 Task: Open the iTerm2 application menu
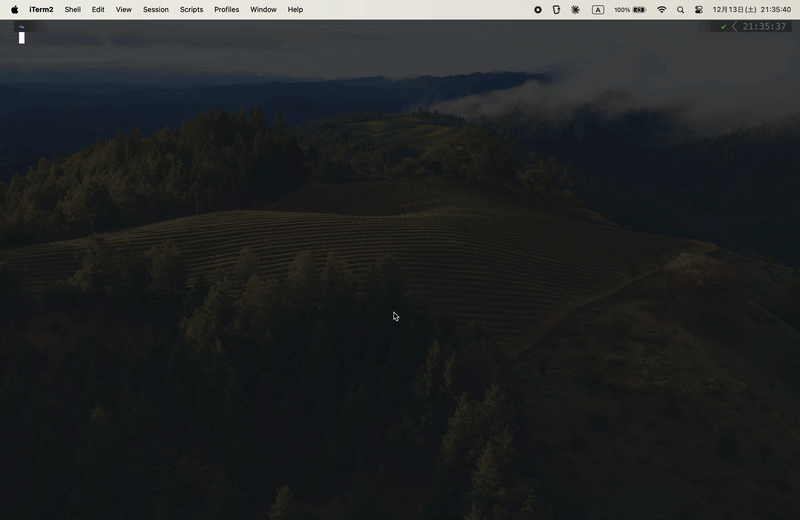pos(41,9)
